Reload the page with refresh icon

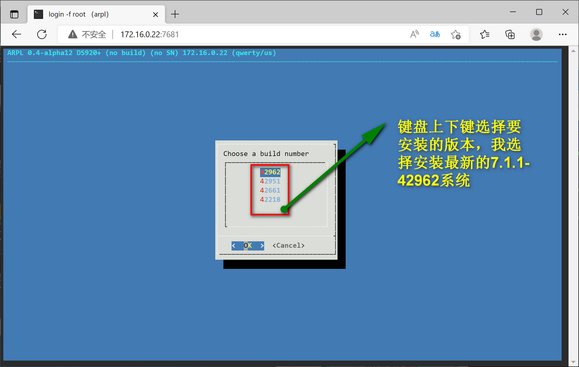point(42,34)
